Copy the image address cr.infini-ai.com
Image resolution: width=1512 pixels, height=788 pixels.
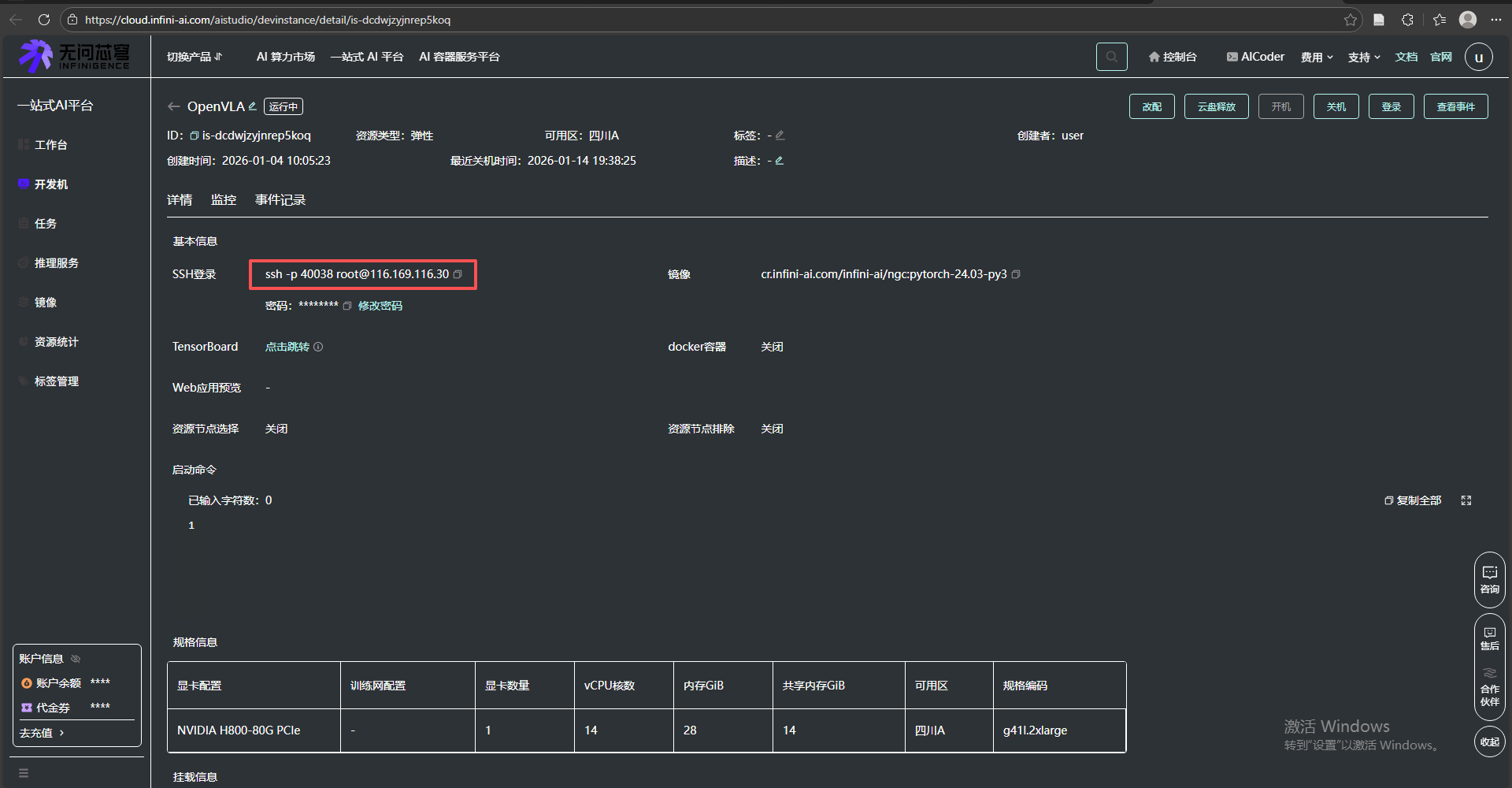coord(1016,274)
